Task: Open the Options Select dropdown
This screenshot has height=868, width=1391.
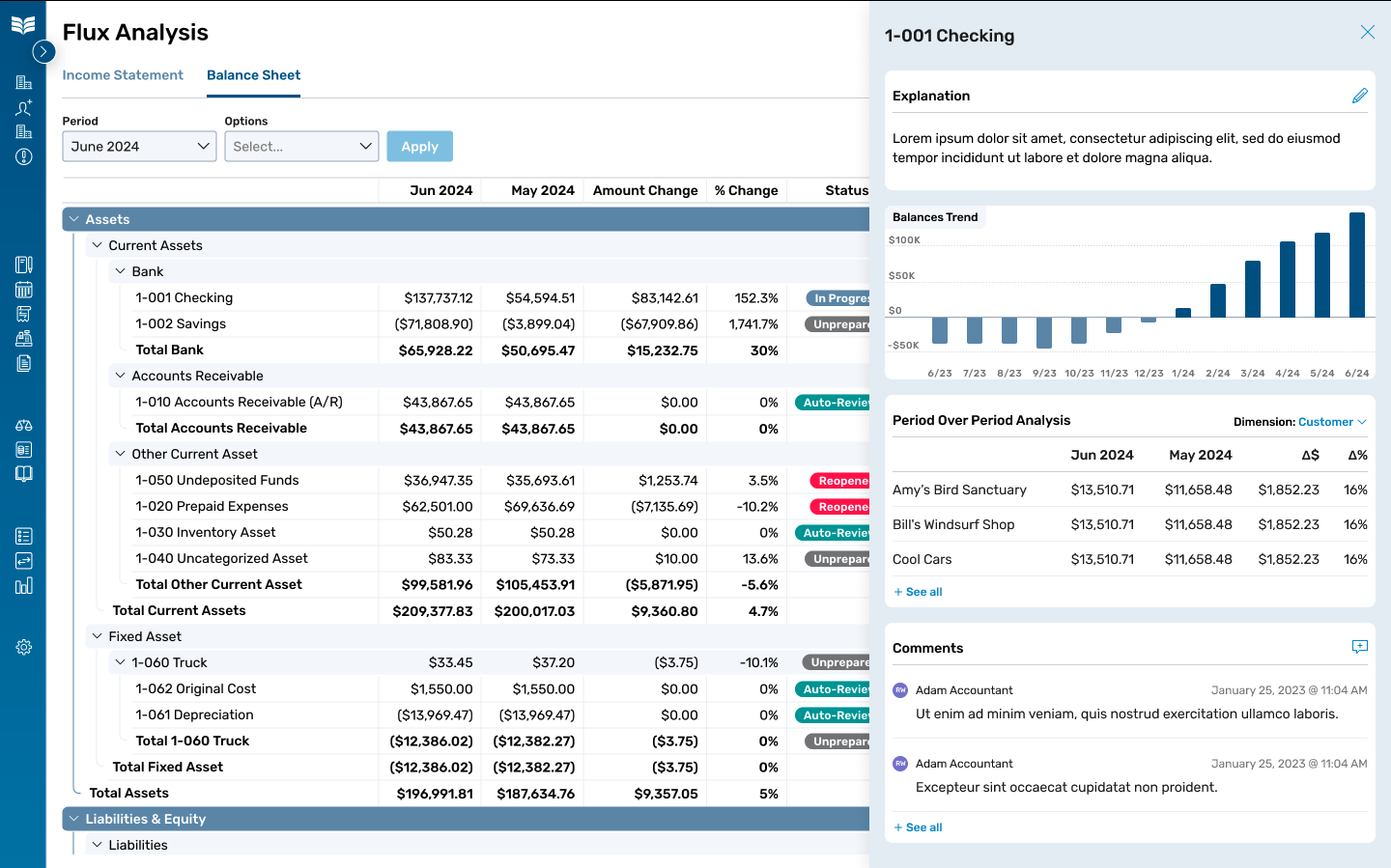Action: (x=301, y=147)
